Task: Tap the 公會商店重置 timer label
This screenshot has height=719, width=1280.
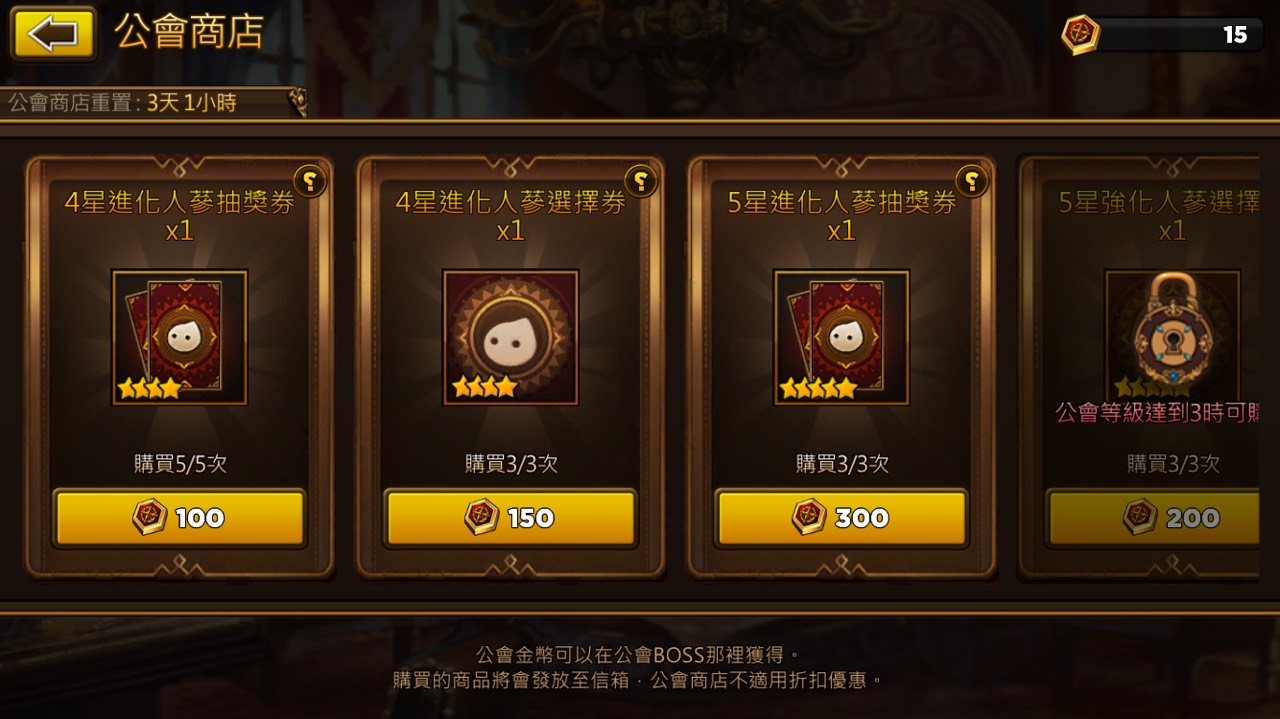Action: coord(123,103)
